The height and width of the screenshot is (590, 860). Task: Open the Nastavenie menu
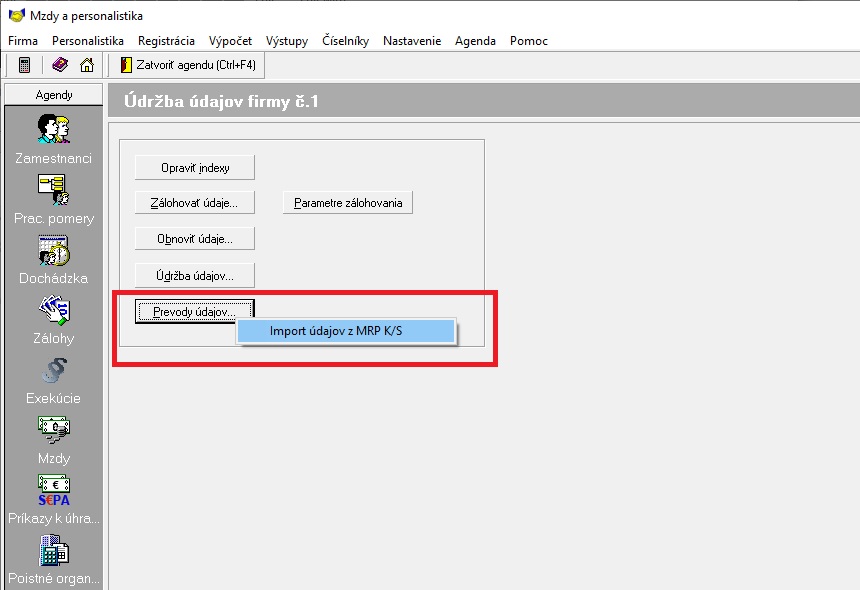pos(412,41)
